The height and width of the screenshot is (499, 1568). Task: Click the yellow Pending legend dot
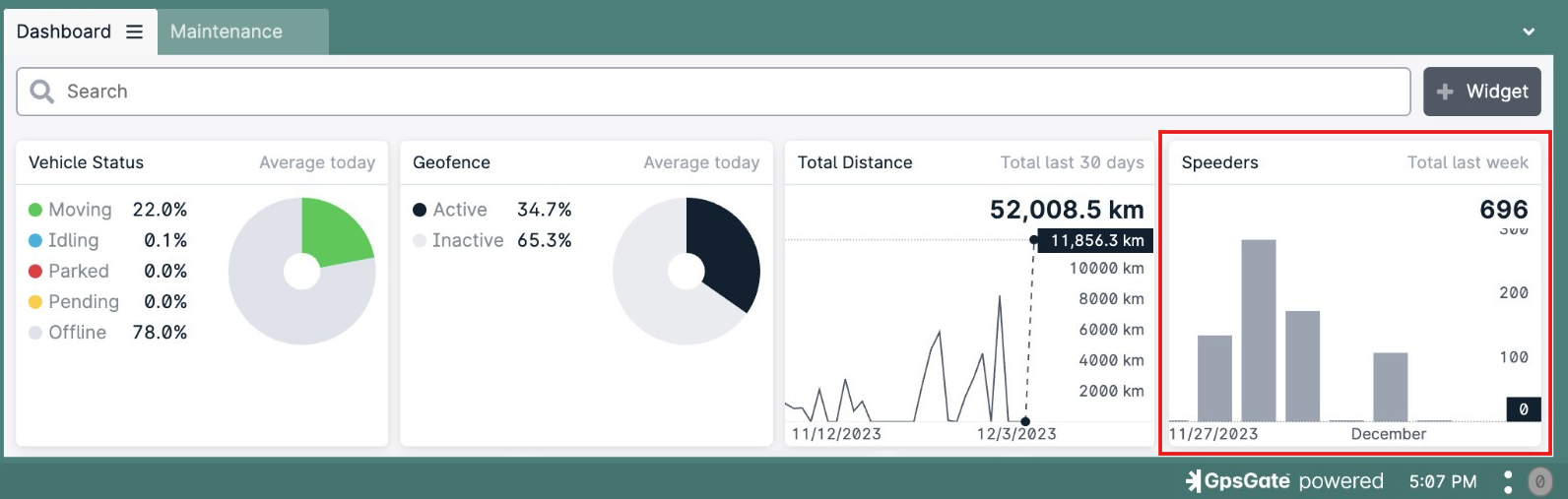coord(35,301)
